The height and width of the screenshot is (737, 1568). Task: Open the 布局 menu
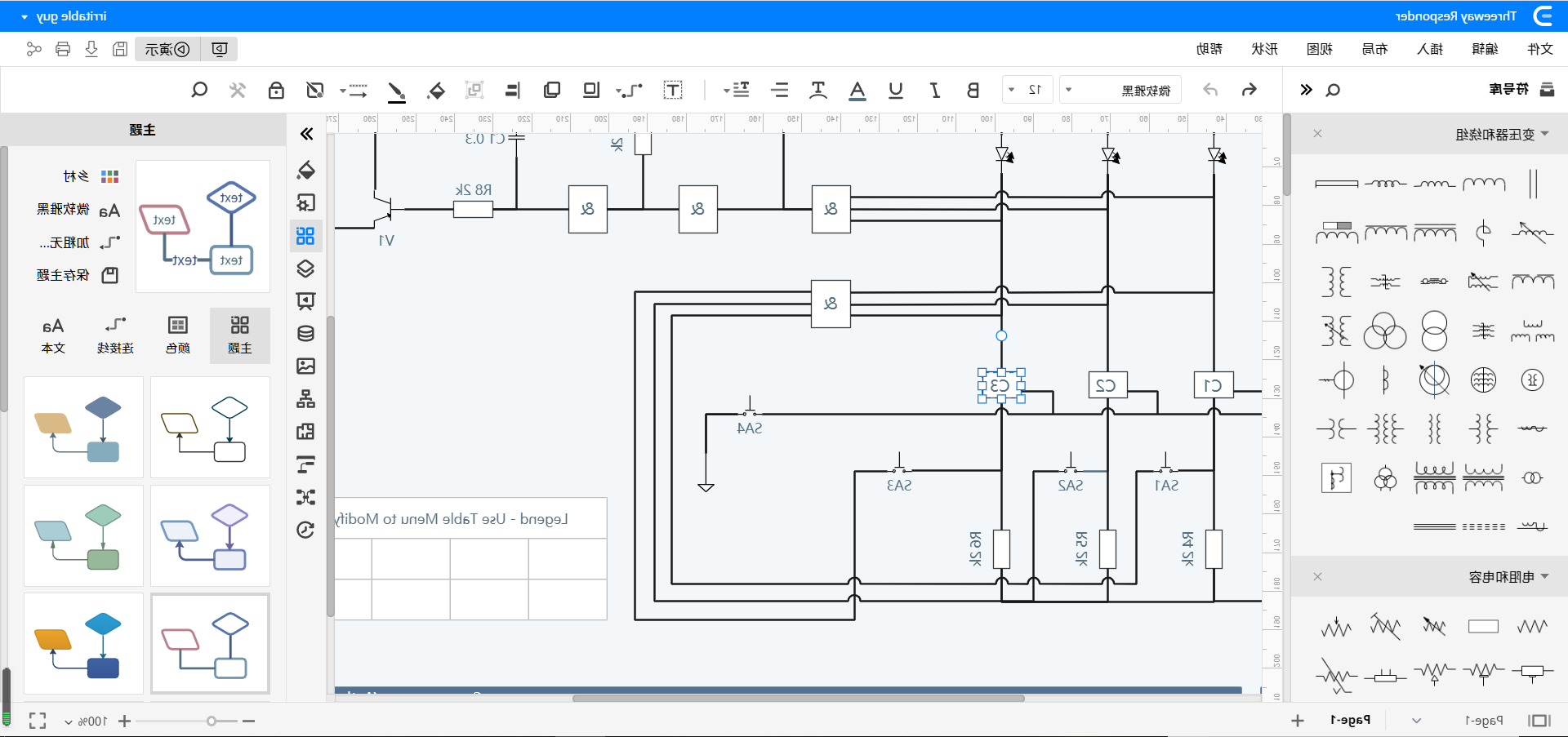click(x=1374, y=49)
